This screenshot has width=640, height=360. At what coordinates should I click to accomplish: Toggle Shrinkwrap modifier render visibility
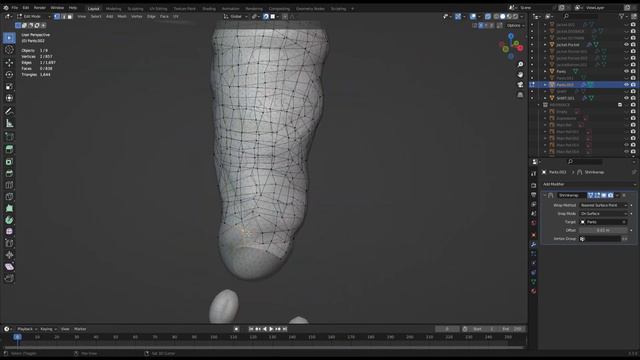[x=611, y=196]
